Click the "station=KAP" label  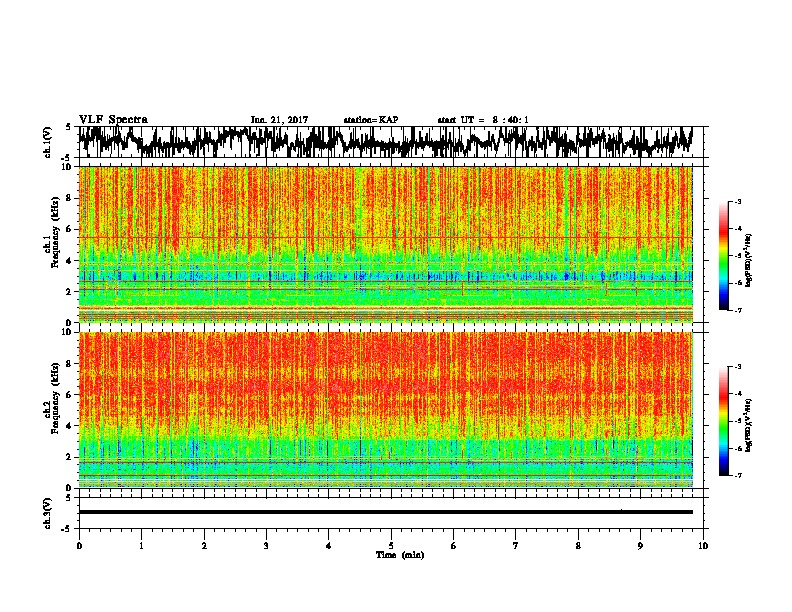point(371,120)
